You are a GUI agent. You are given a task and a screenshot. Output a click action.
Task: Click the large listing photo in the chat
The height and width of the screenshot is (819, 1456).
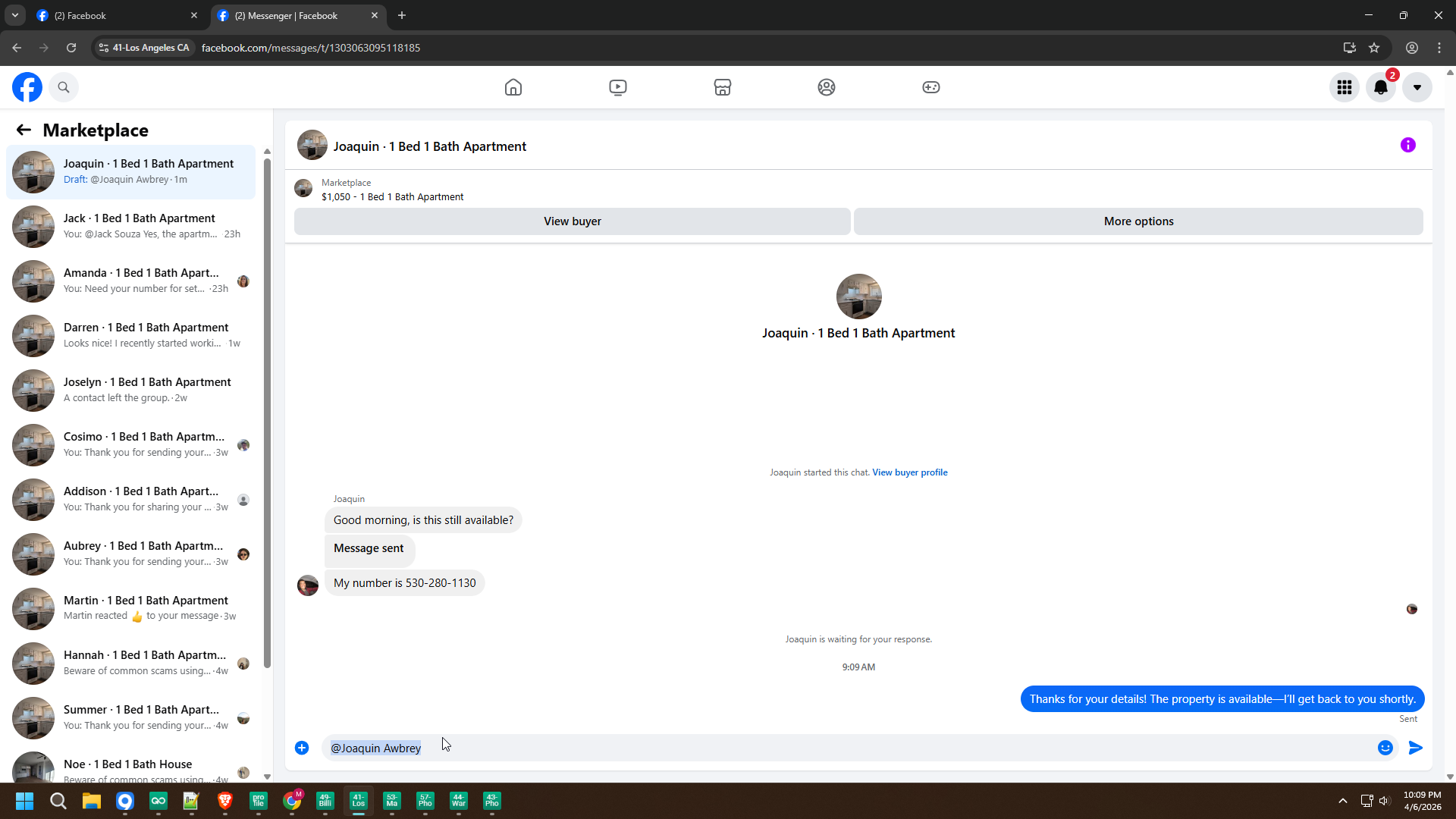pyautogui.click(x=859, y=297)
